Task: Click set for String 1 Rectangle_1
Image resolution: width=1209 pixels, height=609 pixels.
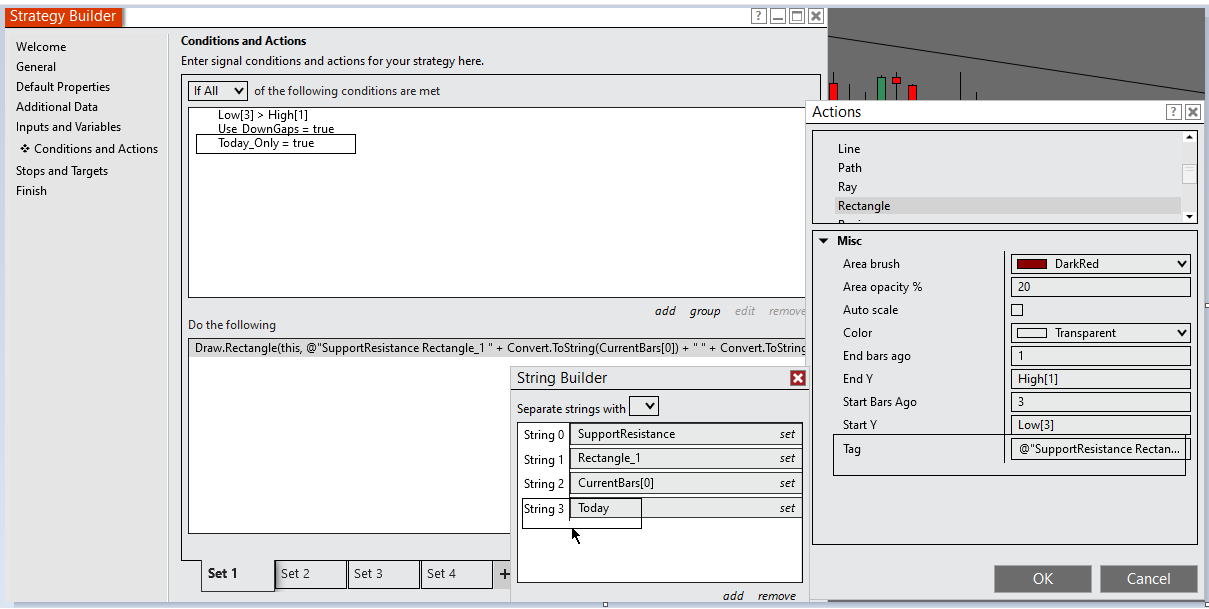Action: click(x=788, y=458)
